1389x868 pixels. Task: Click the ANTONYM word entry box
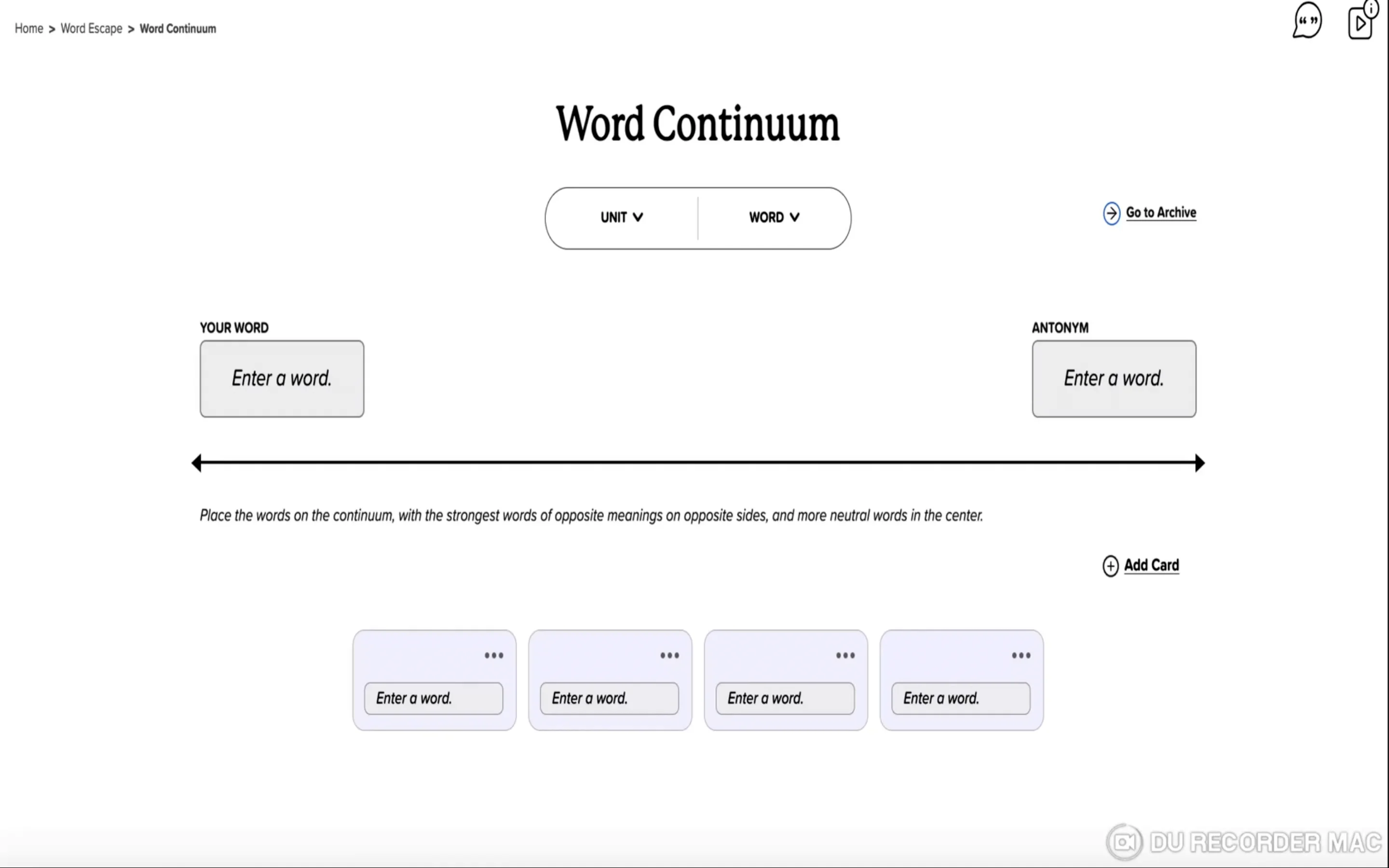pos(1113,379)
